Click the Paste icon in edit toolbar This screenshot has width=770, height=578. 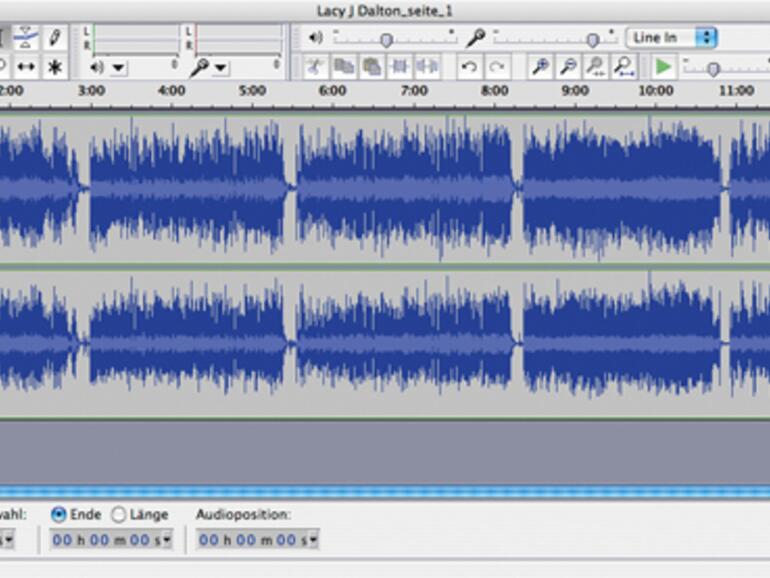pos(371,67)
